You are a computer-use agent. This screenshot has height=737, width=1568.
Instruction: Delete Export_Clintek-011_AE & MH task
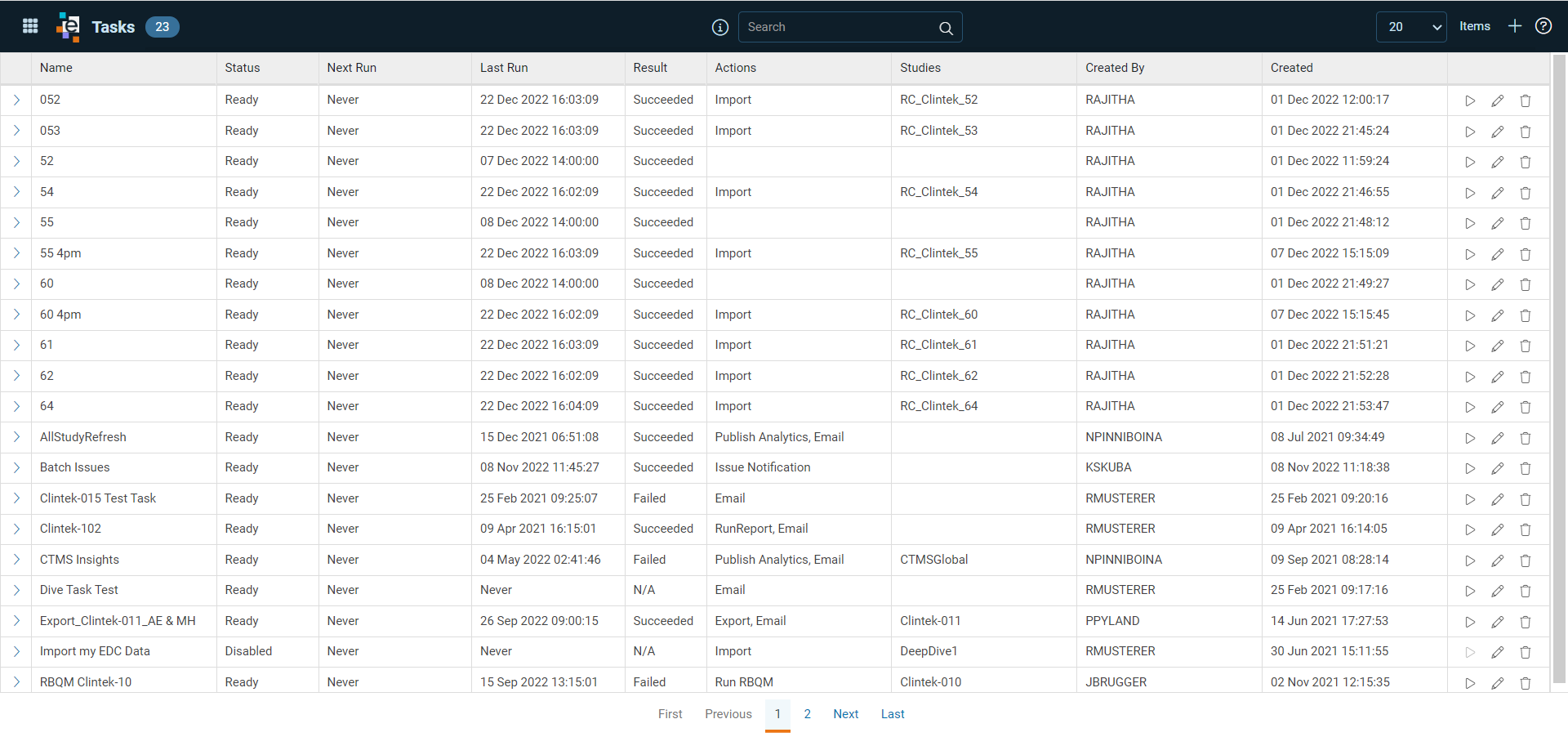[1526, 622]
